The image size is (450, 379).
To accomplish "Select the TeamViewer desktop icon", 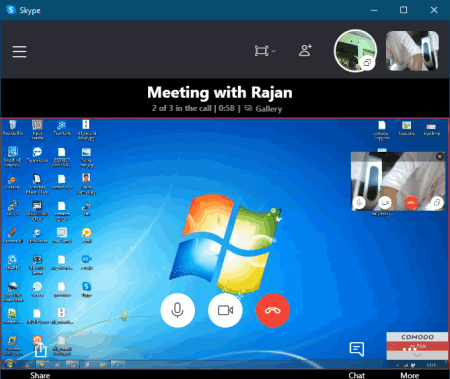I will (x=37, y=155).
